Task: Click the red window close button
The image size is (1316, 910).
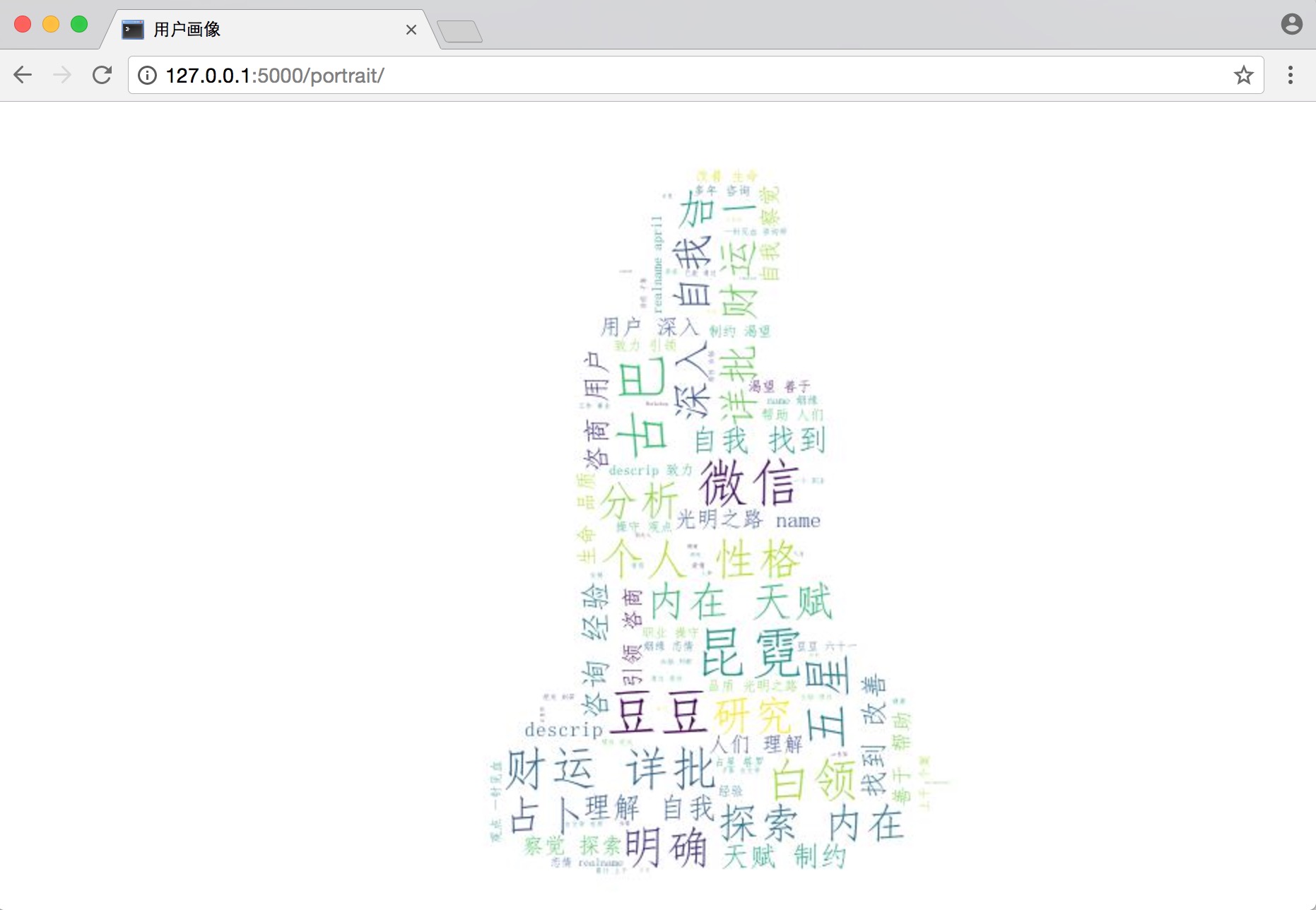Action: pyautogui.click(x=23, y=24)
